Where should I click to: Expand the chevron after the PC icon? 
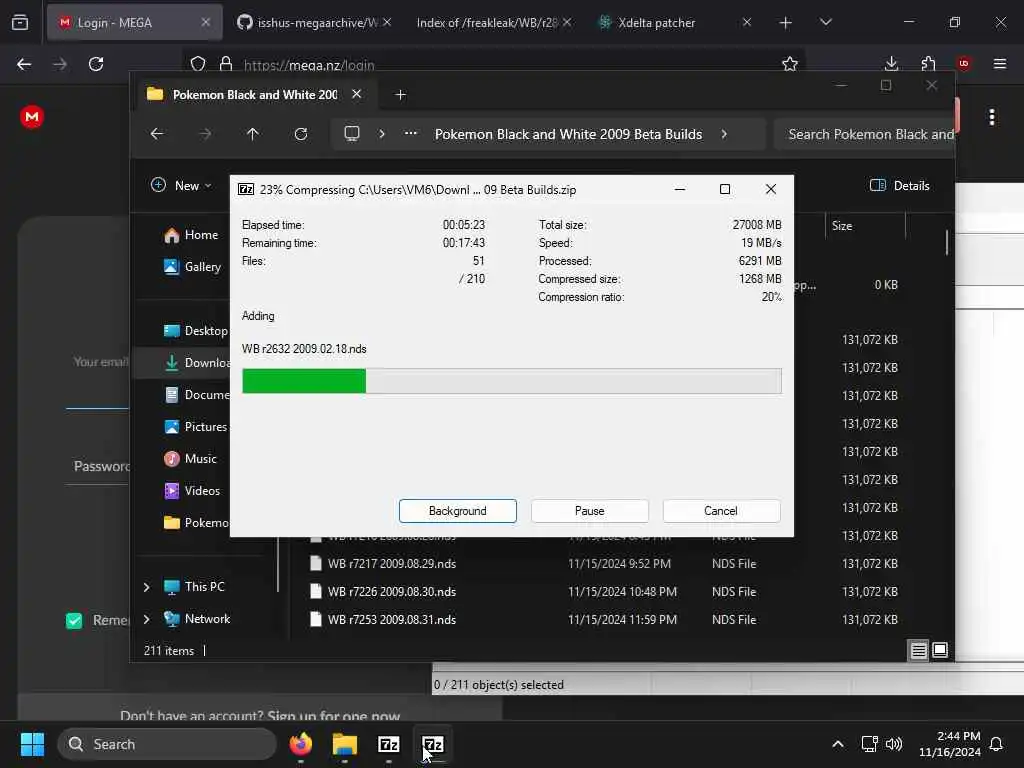click(x=382, y=134)
